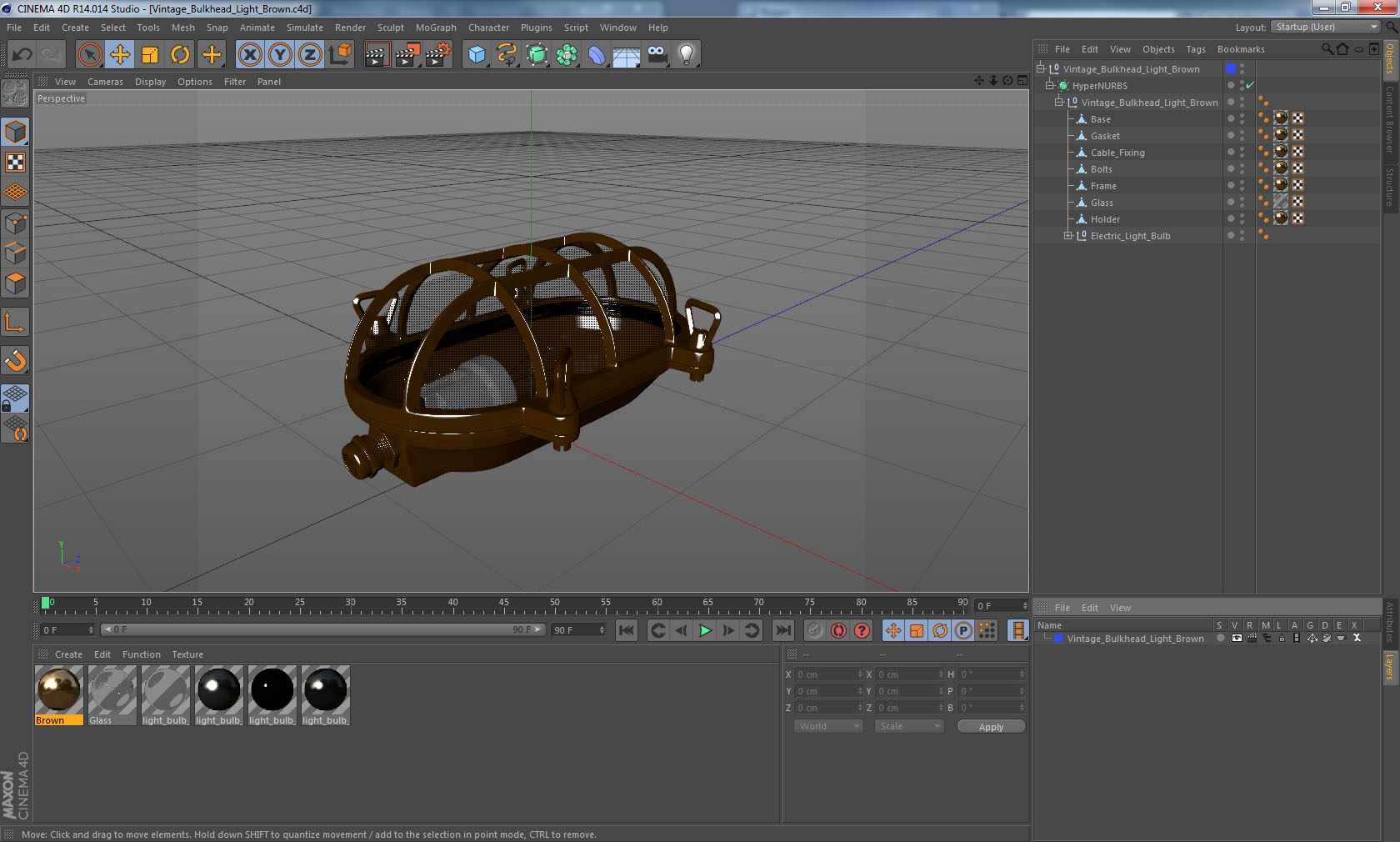This screenshot has width=1400, height=842.
Task: Open the Layout dropdown
Action: coord(1326,27)
